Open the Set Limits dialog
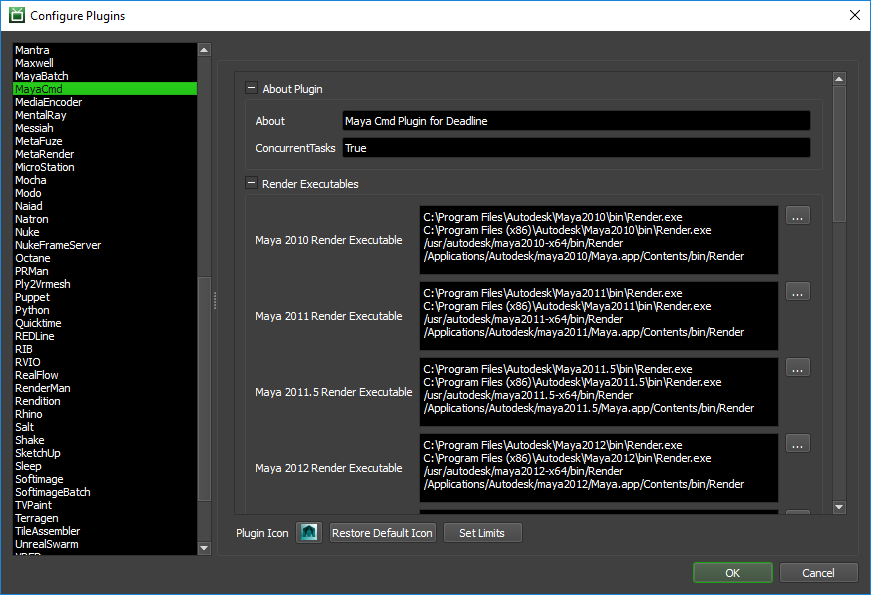Screen dimensions: 871x595 [x=482, y=533]
